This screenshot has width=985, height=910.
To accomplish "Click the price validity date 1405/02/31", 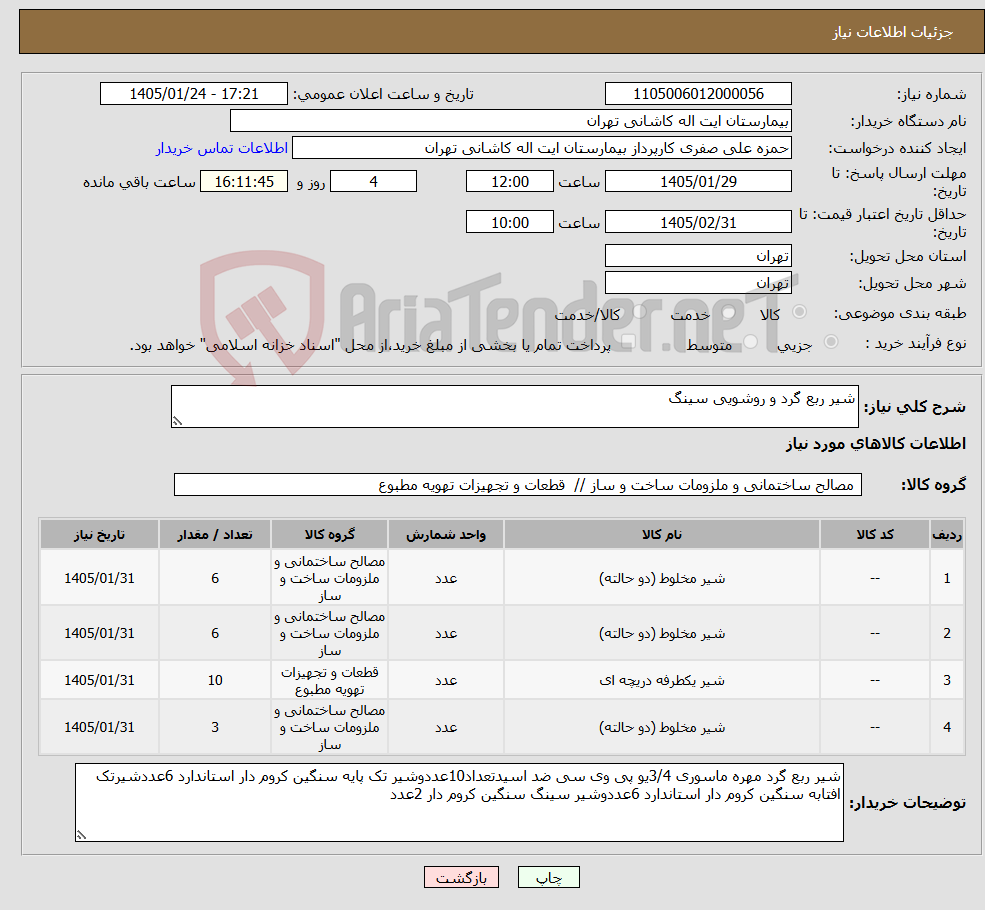I will coord(698,222).
